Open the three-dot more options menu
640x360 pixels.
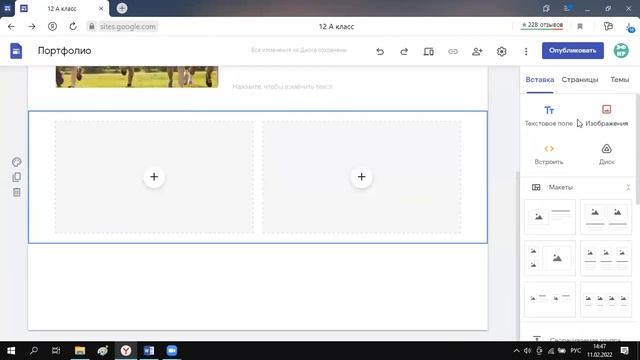526,51
